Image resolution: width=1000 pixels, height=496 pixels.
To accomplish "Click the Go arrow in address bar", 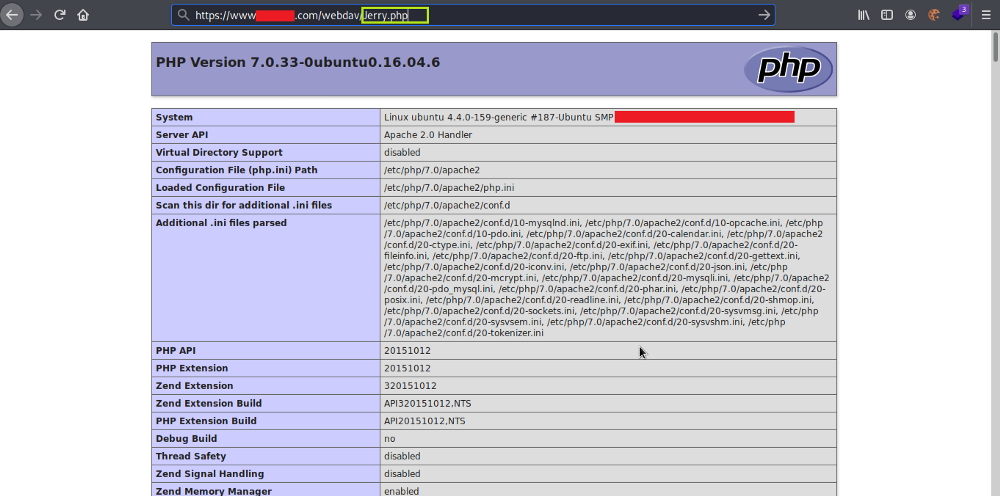I will (x=764, y=15).
